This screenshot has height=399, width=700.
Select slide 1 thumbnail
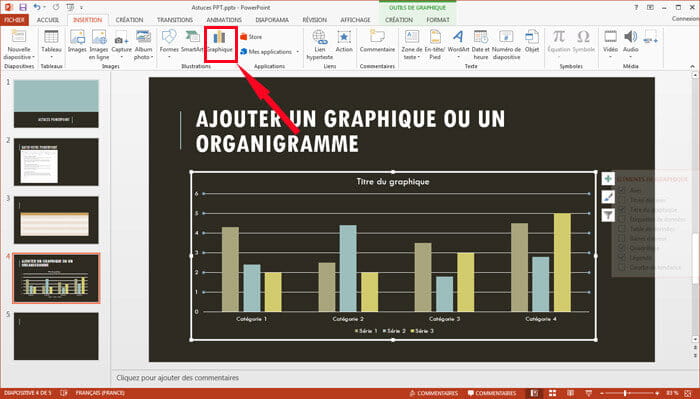pyautogui.click(x=56, y=104)
